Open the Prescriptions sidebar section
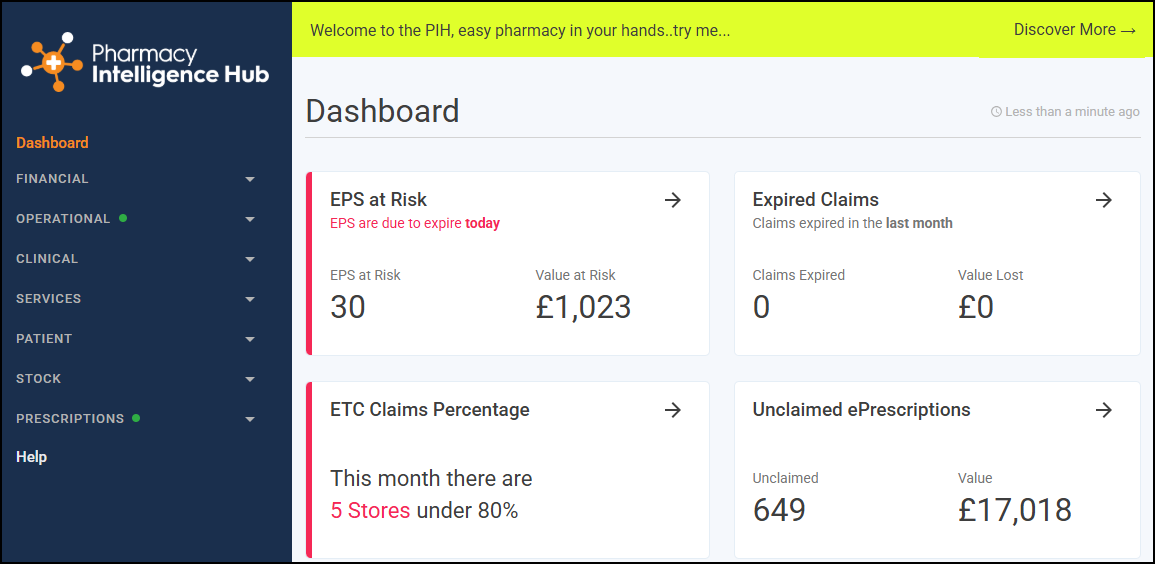 (70, 418)
